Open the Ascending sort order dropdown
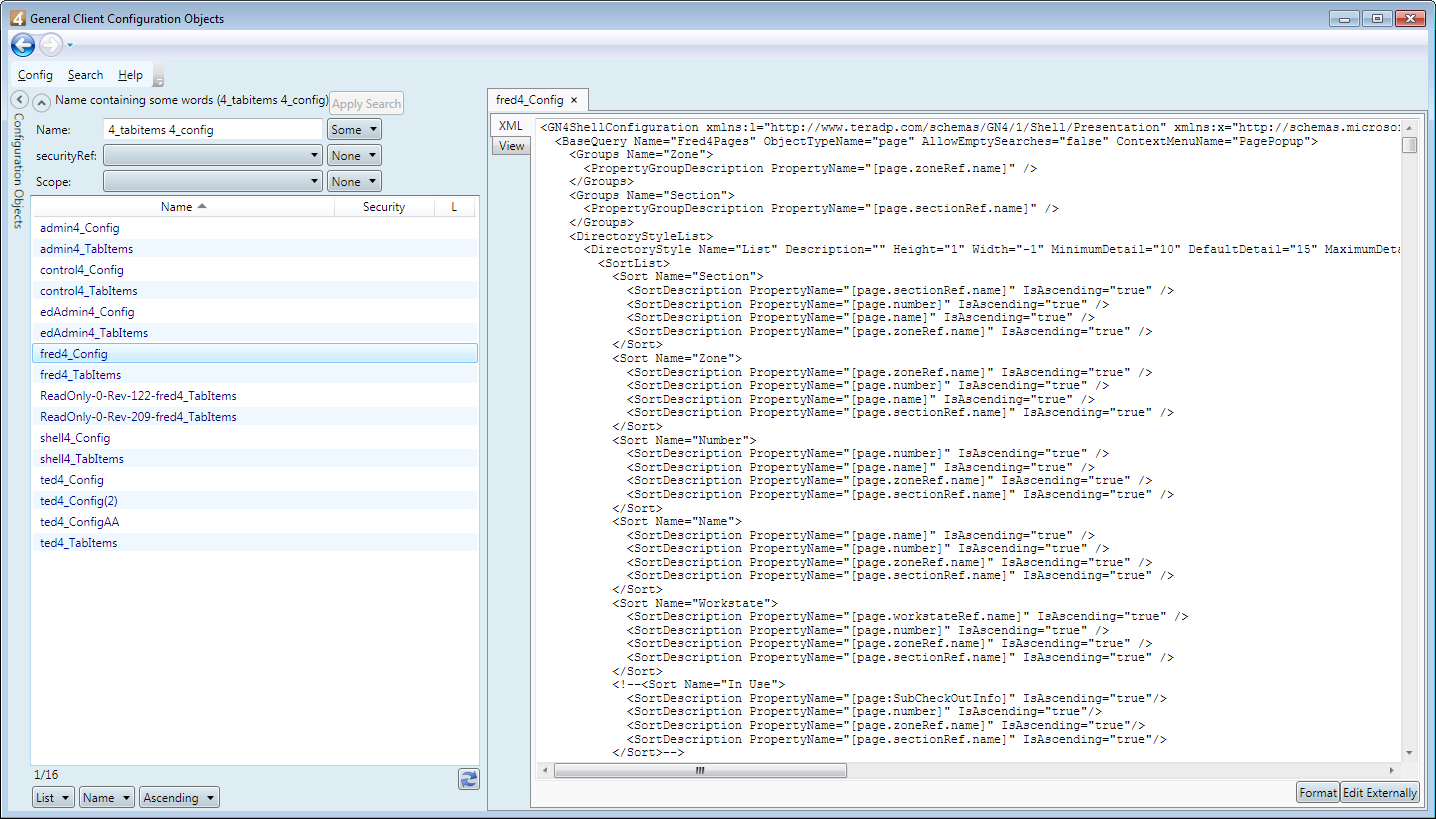The width and height of the screenshot is (1436, 819). point(179,798)
